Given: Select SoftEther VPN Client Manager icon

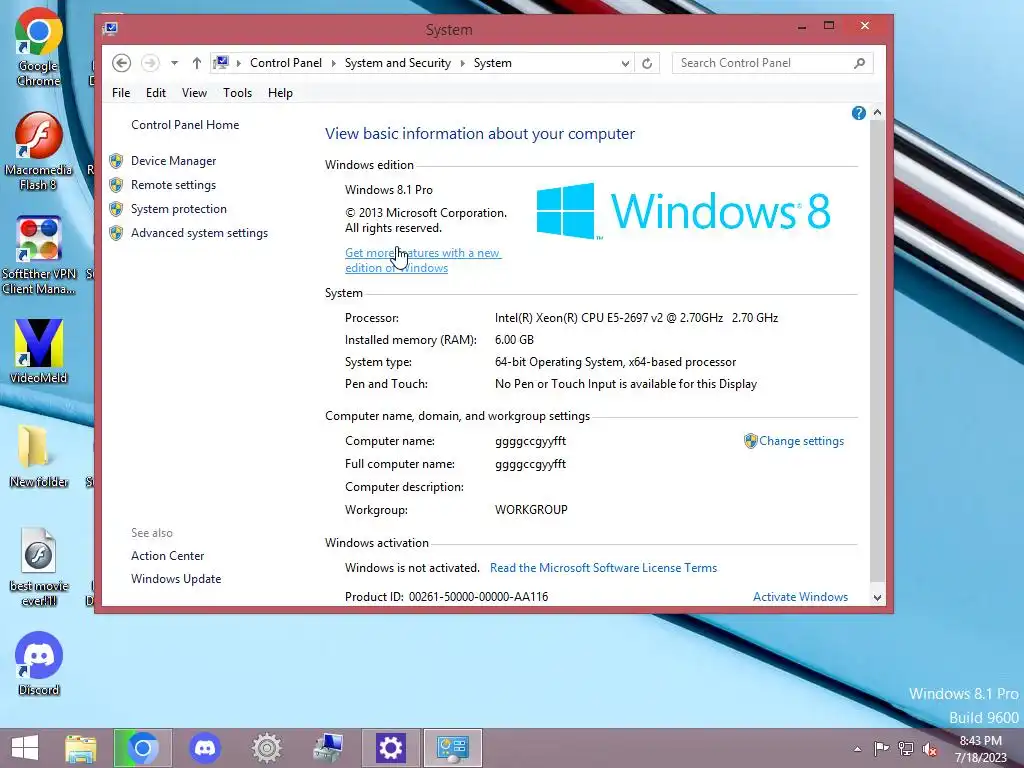Looking at the screenshot, I should click(x=39, y=255).
